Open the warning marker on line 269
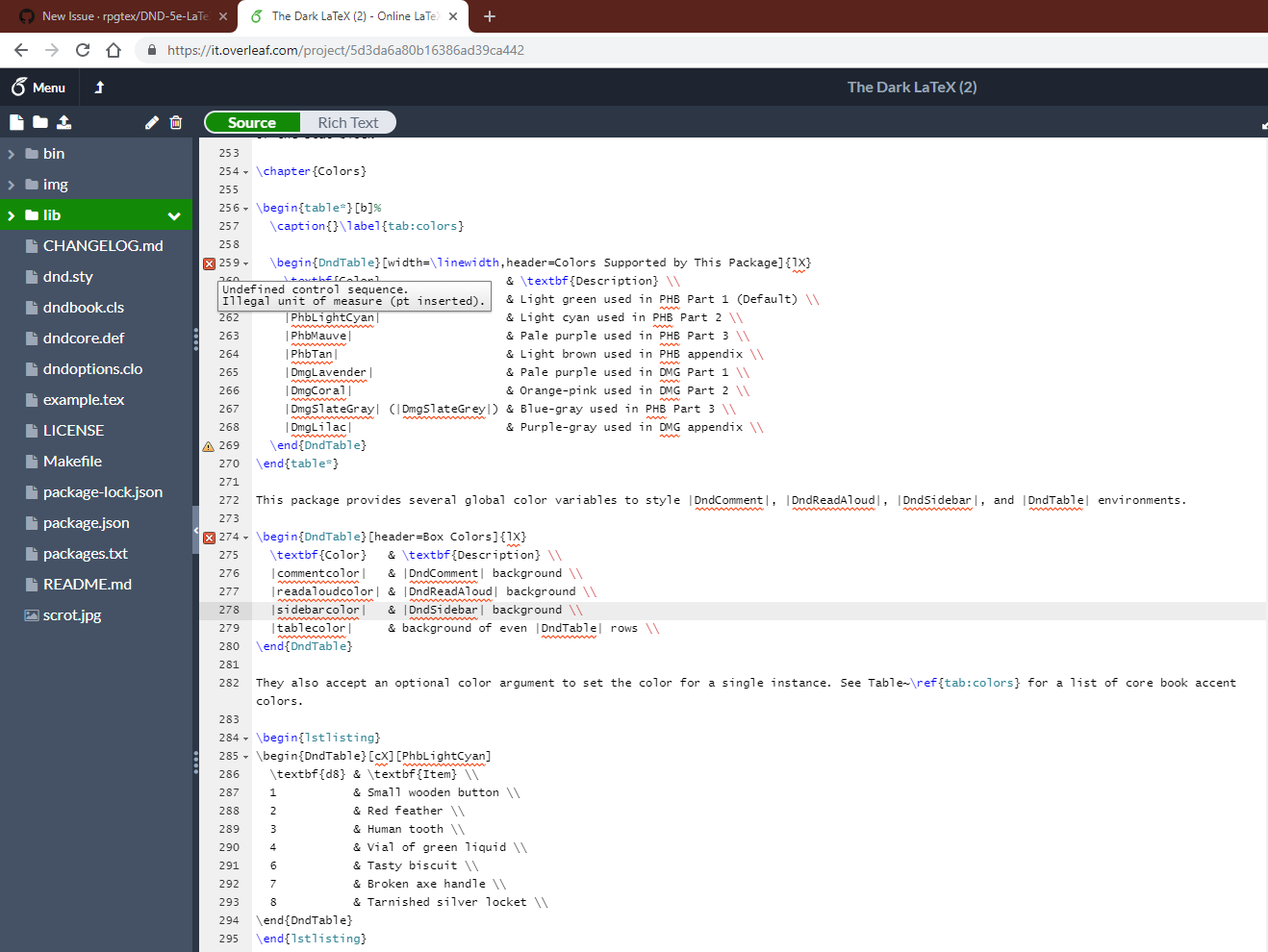The width and height of the screenshot is (1268, 952). [x=209, y=444]
